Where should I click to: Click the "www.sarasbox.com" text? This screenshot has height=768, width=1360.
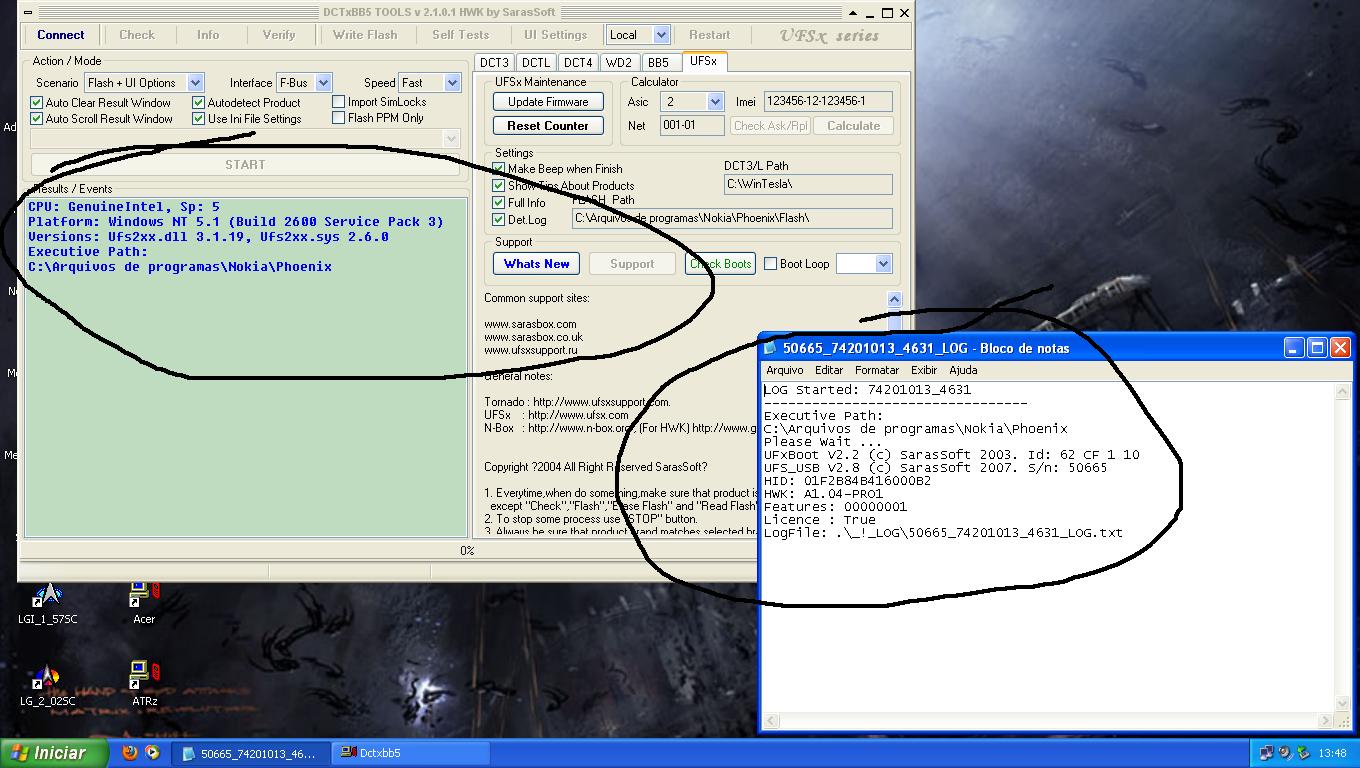(x=530, y=324)
